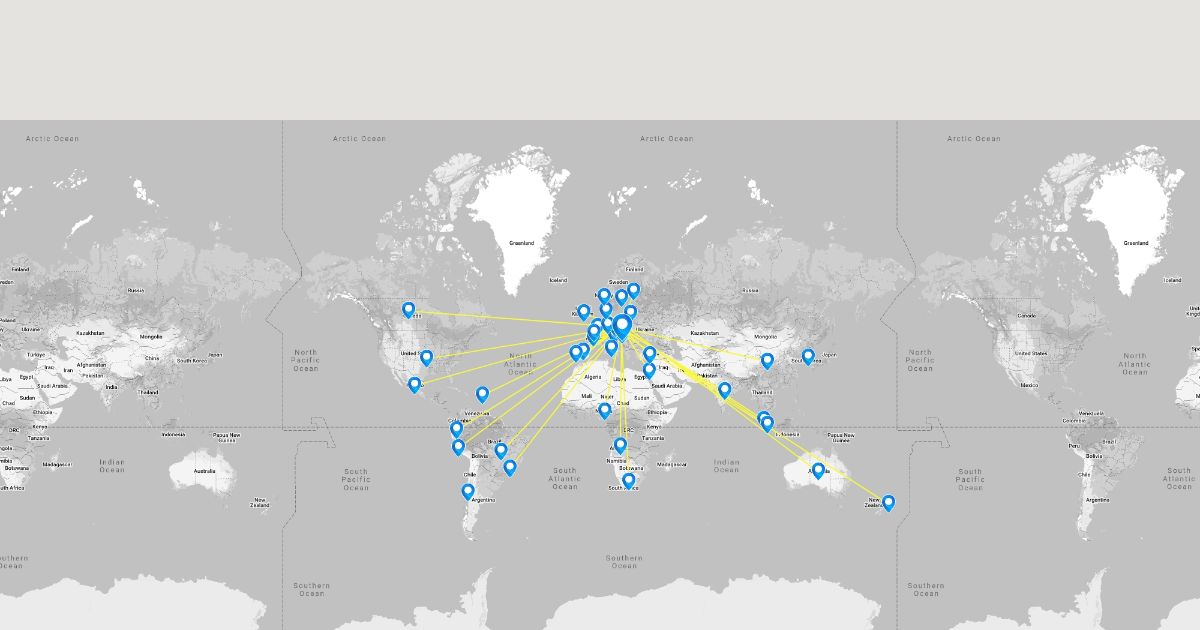Click the large hub pin near Ukraine
This screenshot has width=1200, height=630.
622,326
